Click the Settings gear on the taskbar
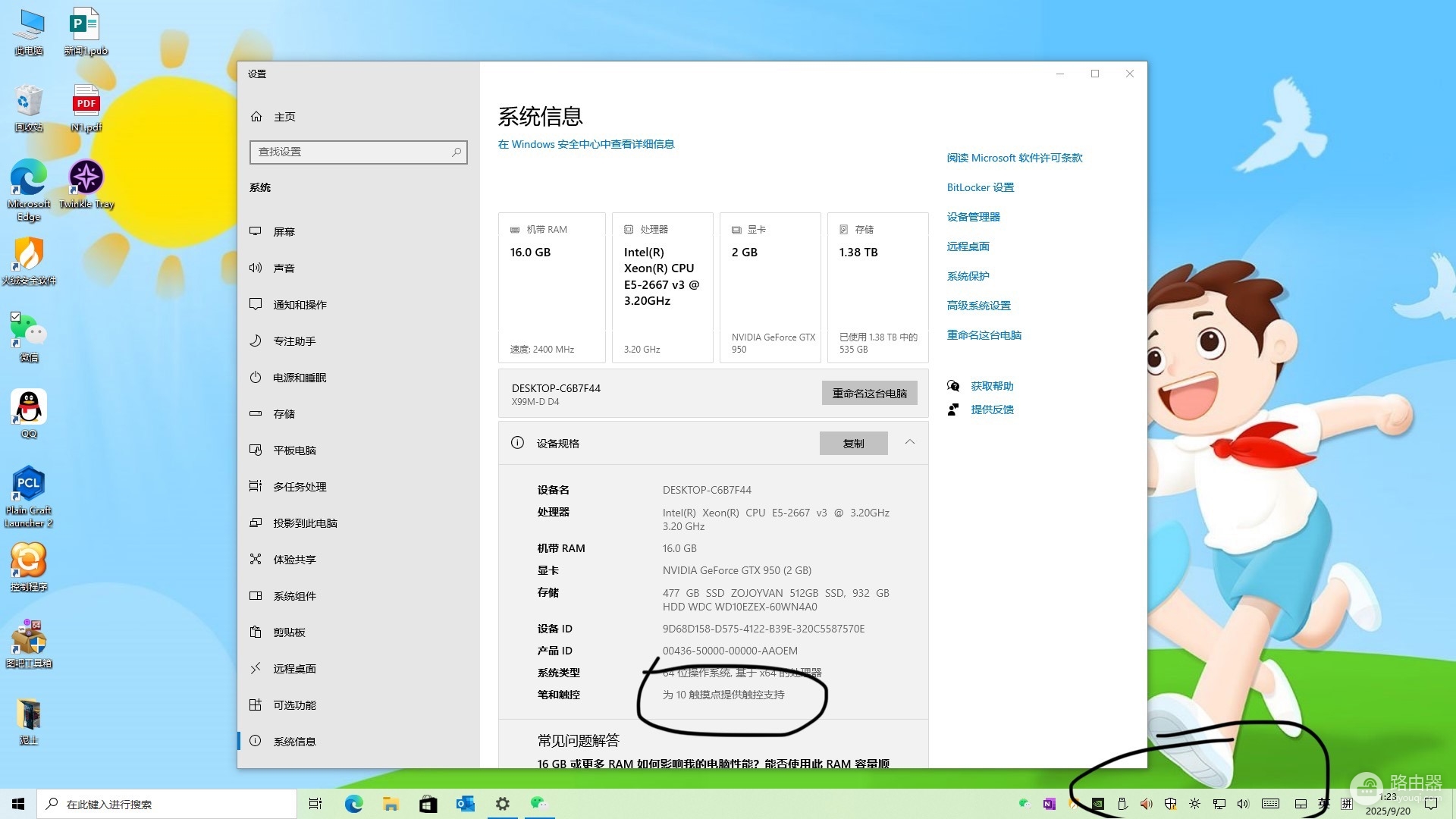The width and height of the screenshot is (1456, 819). coord(503,804)
